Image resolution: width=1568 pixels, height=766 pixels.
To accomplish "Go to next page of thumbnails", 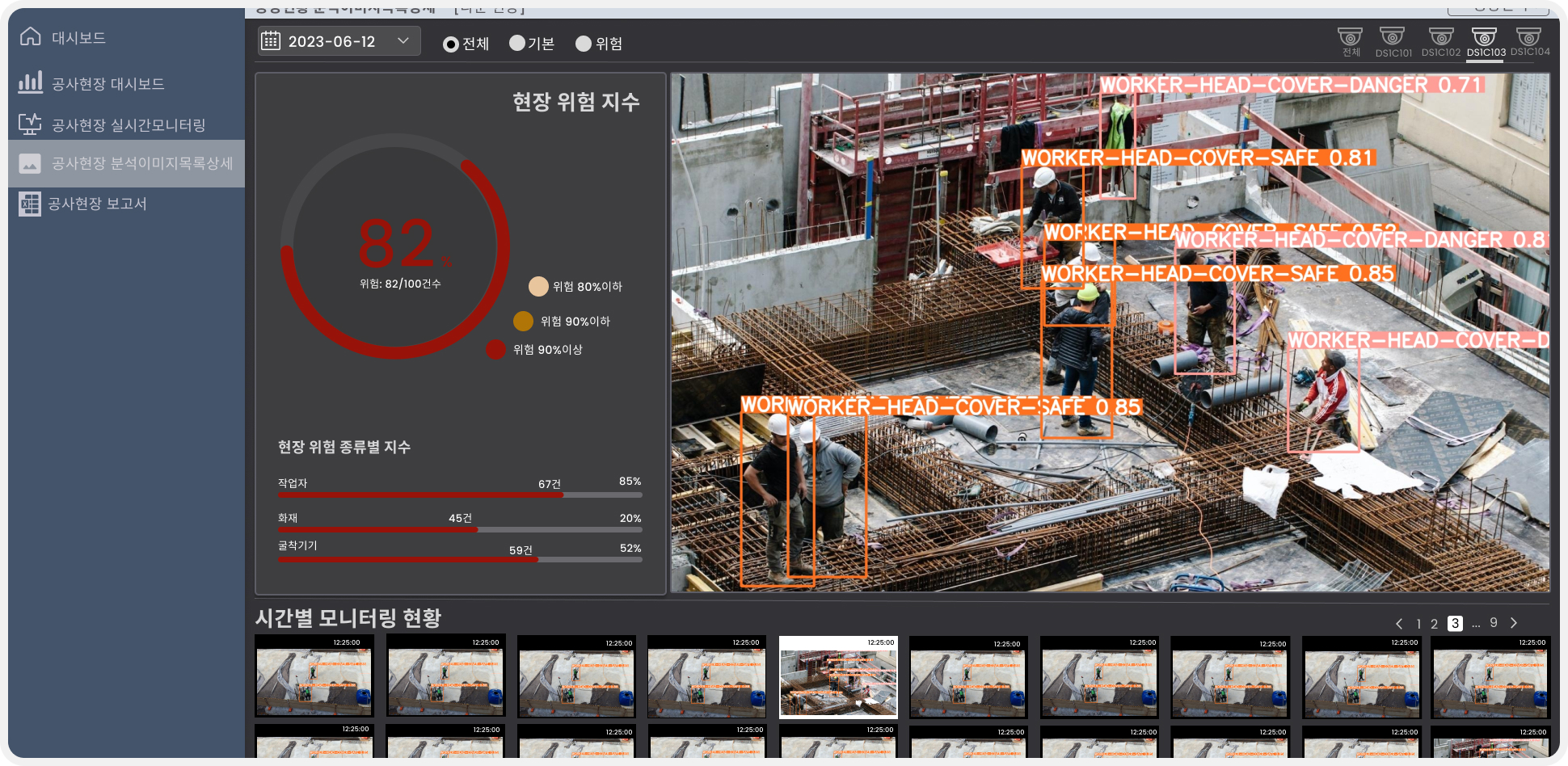I will point(1514,623).
